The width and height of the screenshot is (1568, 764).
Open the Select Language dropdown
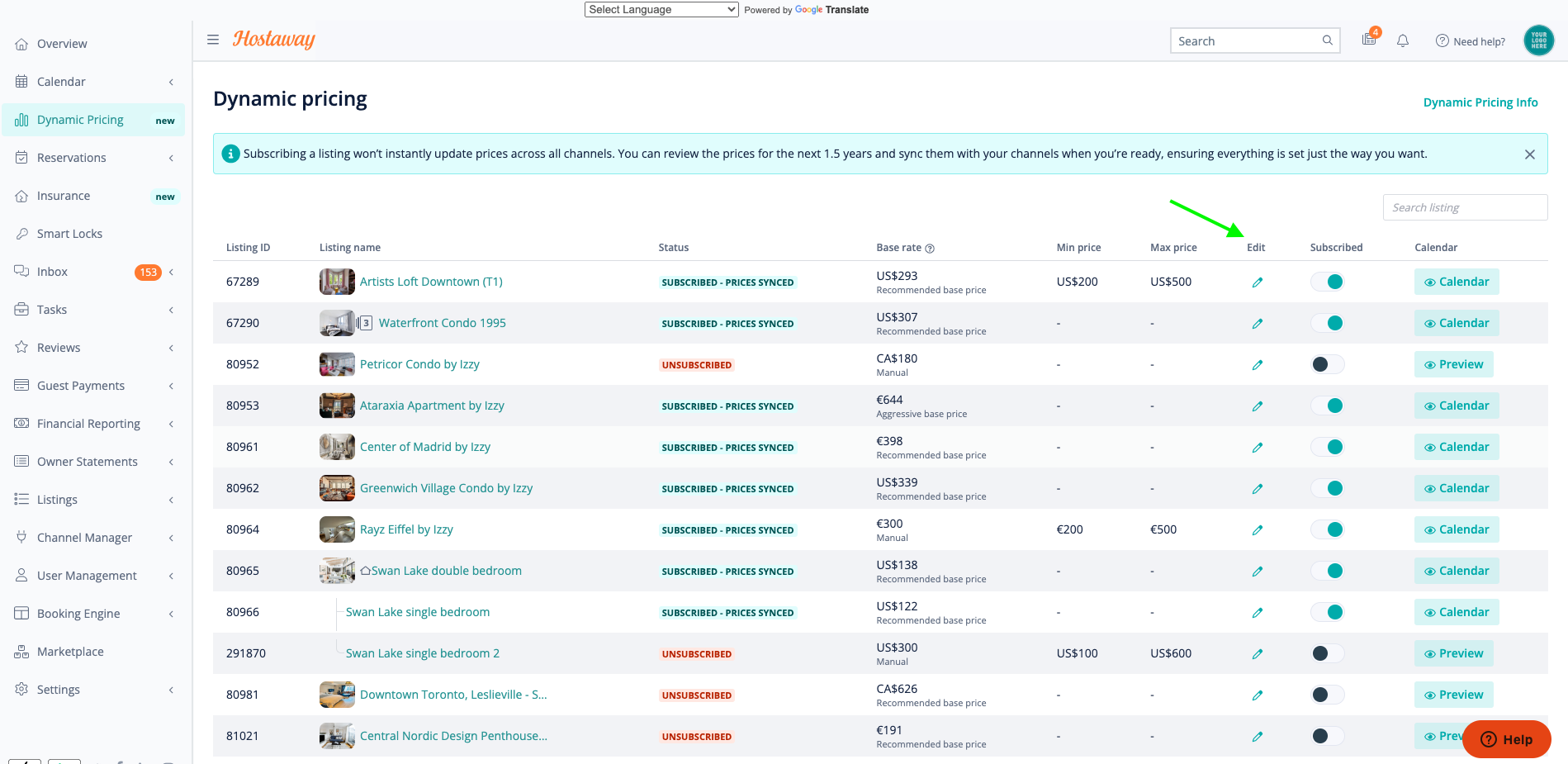click(661, 9)
